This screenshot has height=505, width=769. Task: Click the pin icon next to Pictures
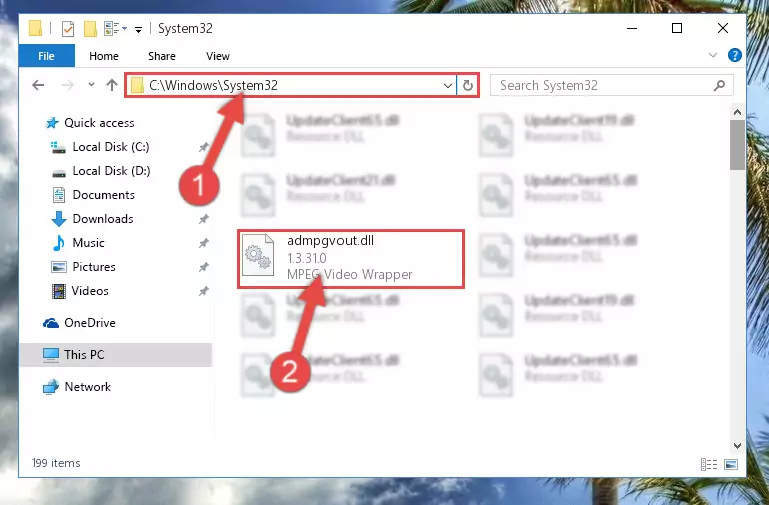(204, 267)
